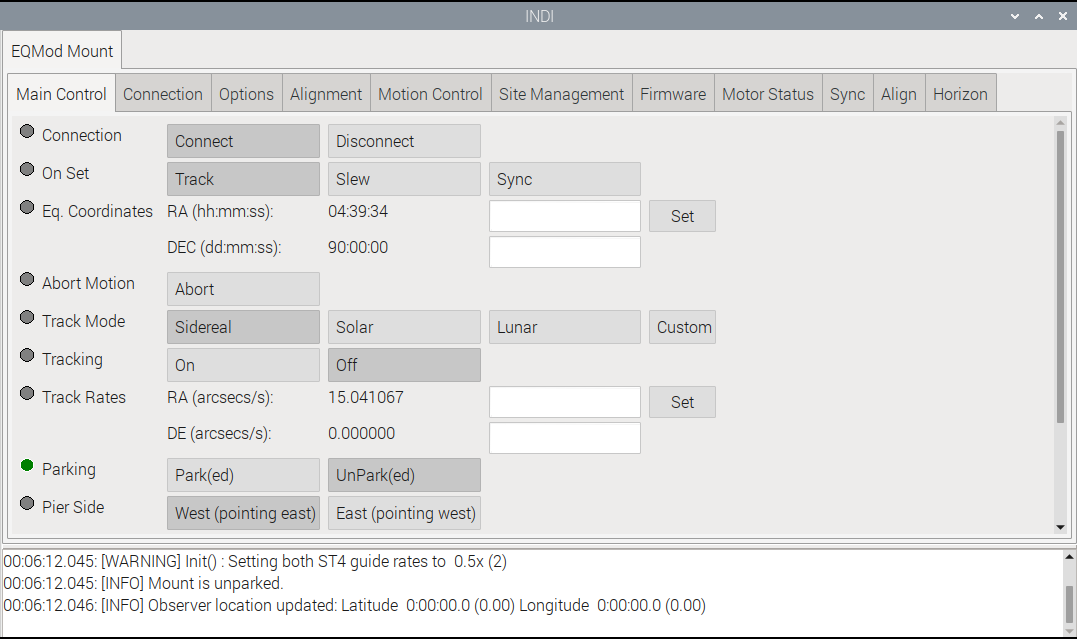Click the Tracking status LED
Image resolution: width=1077 pixels, height=639 pixels.
tap(27, 355)
